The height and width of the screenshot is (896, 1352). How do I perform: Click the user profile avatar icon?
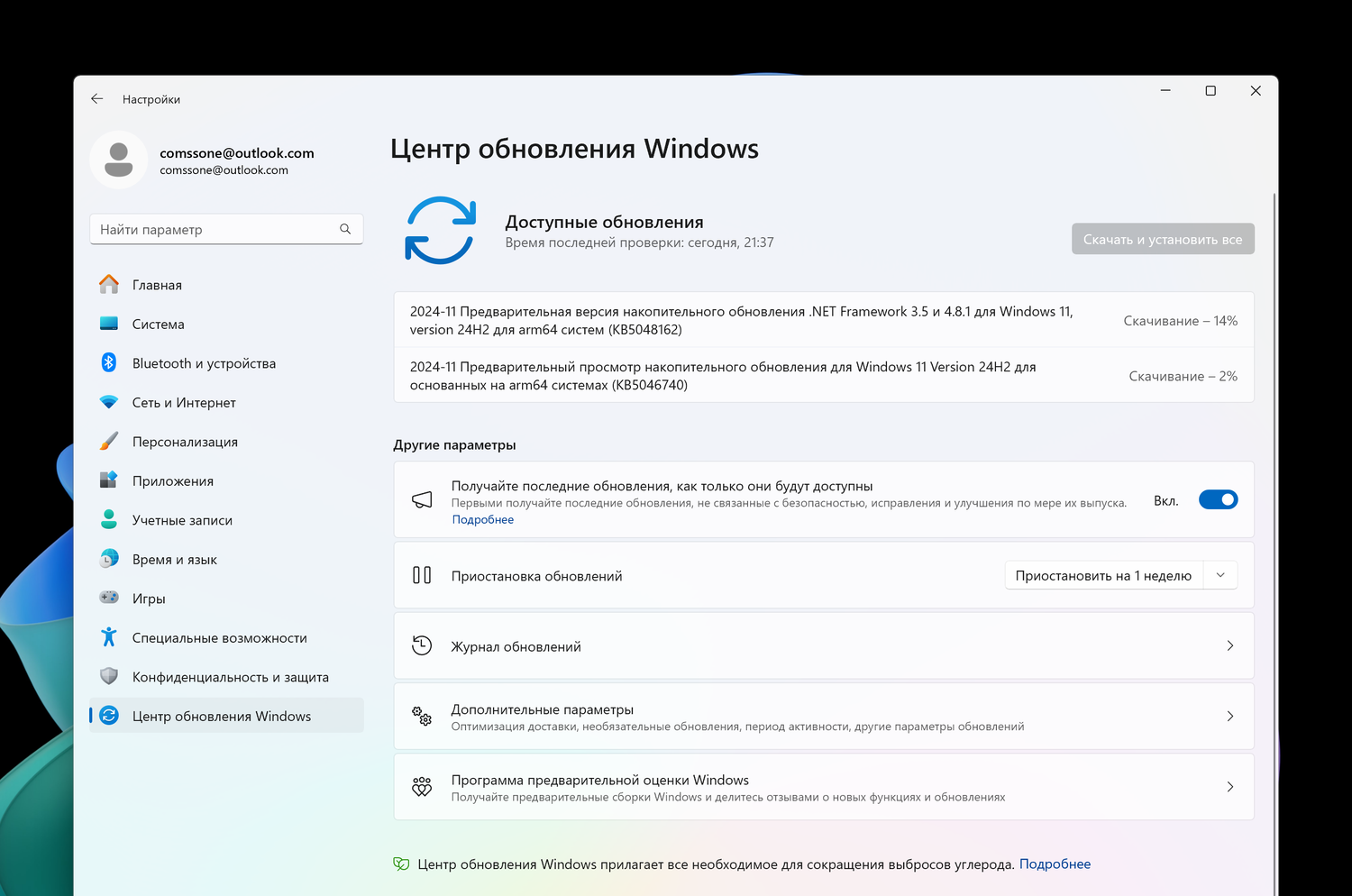(119, 160)
